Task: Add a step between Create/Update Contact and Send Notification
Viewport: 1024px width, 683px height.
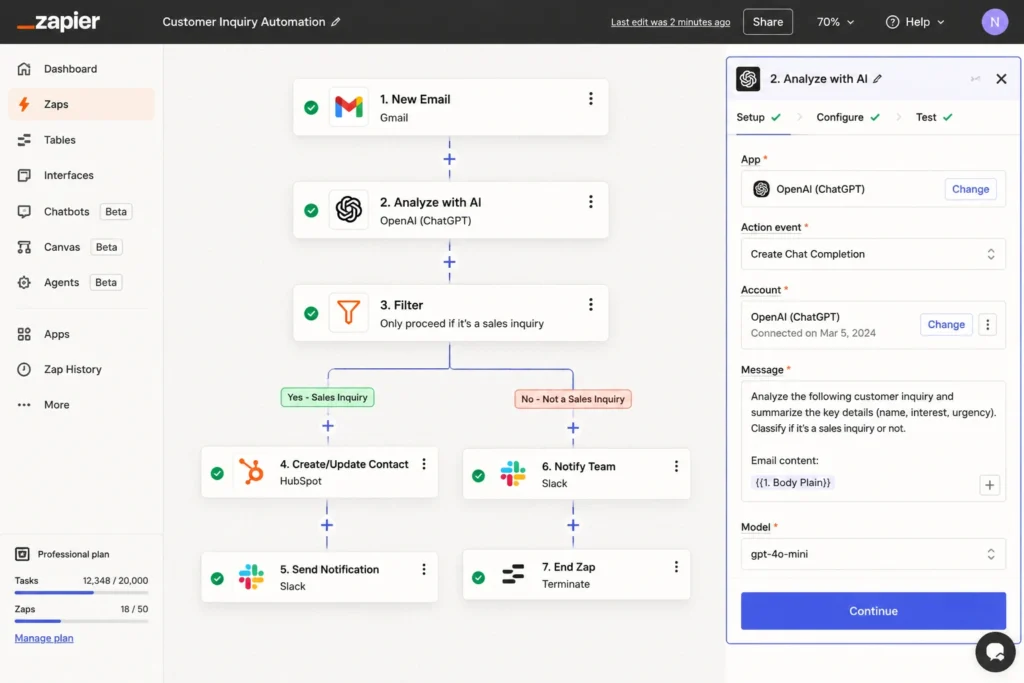Action: [x=327, y=525]
